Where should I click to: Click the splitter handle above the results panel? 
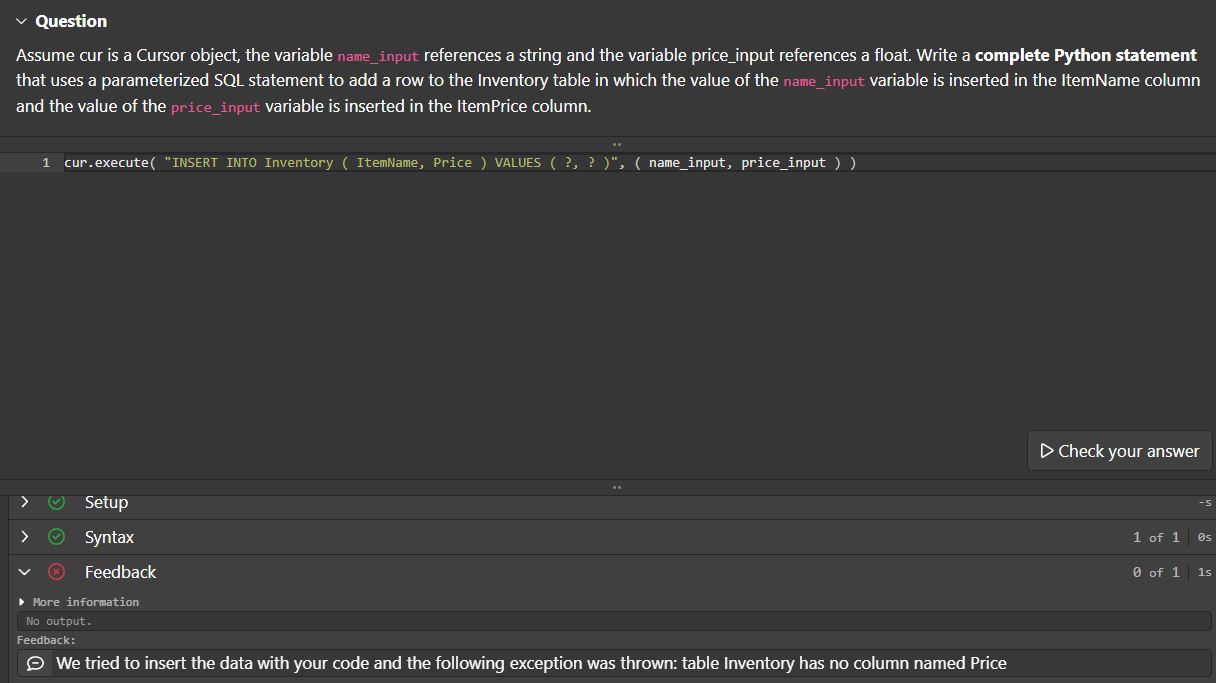[x=616, y=487]
